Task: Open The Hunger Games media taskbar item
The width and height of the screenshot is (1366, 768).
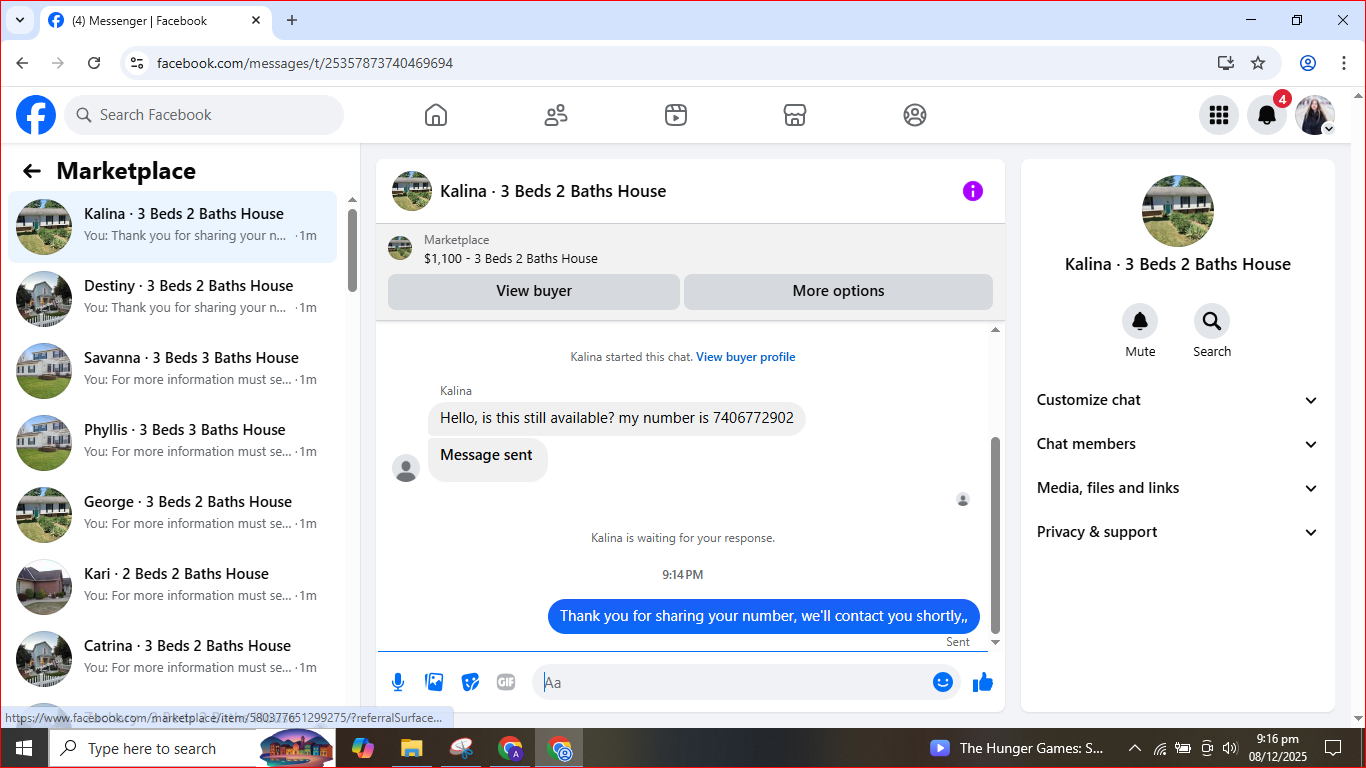Action: pos(1017,748)
